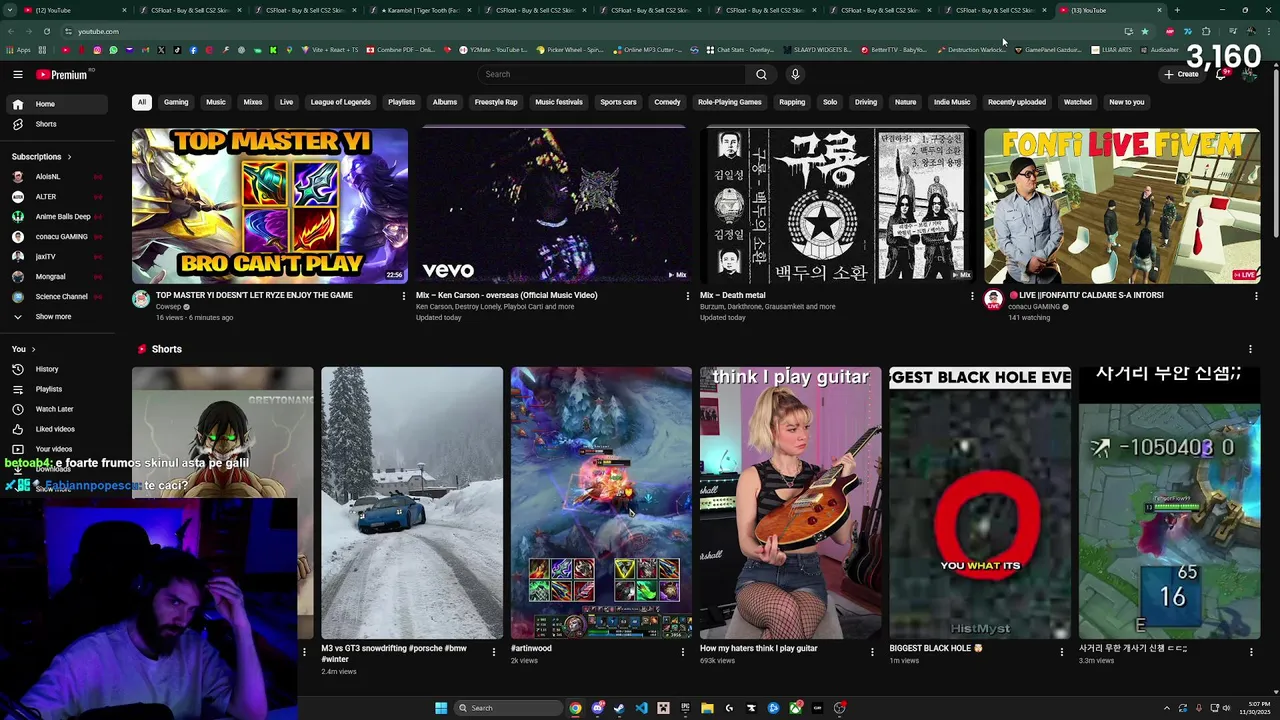Click the Create button
1280x720 pixels.
[1181, 74]
